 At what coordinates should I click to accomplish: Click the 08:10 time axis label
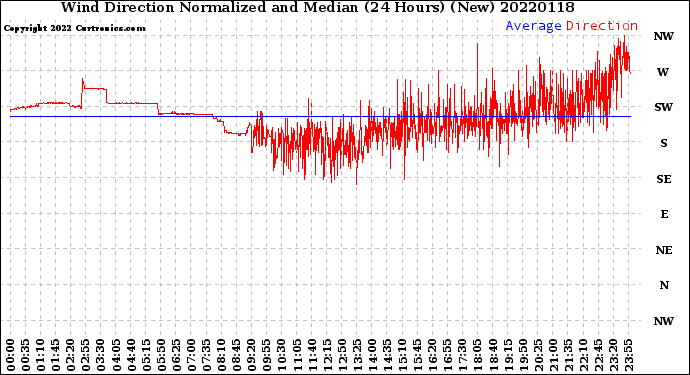[x=221, y=355]
